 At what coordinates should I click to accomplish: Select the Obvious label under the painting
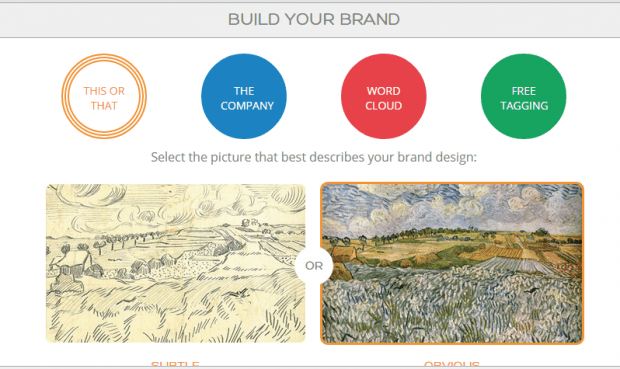pyautogui.click(x=452, y=364)
